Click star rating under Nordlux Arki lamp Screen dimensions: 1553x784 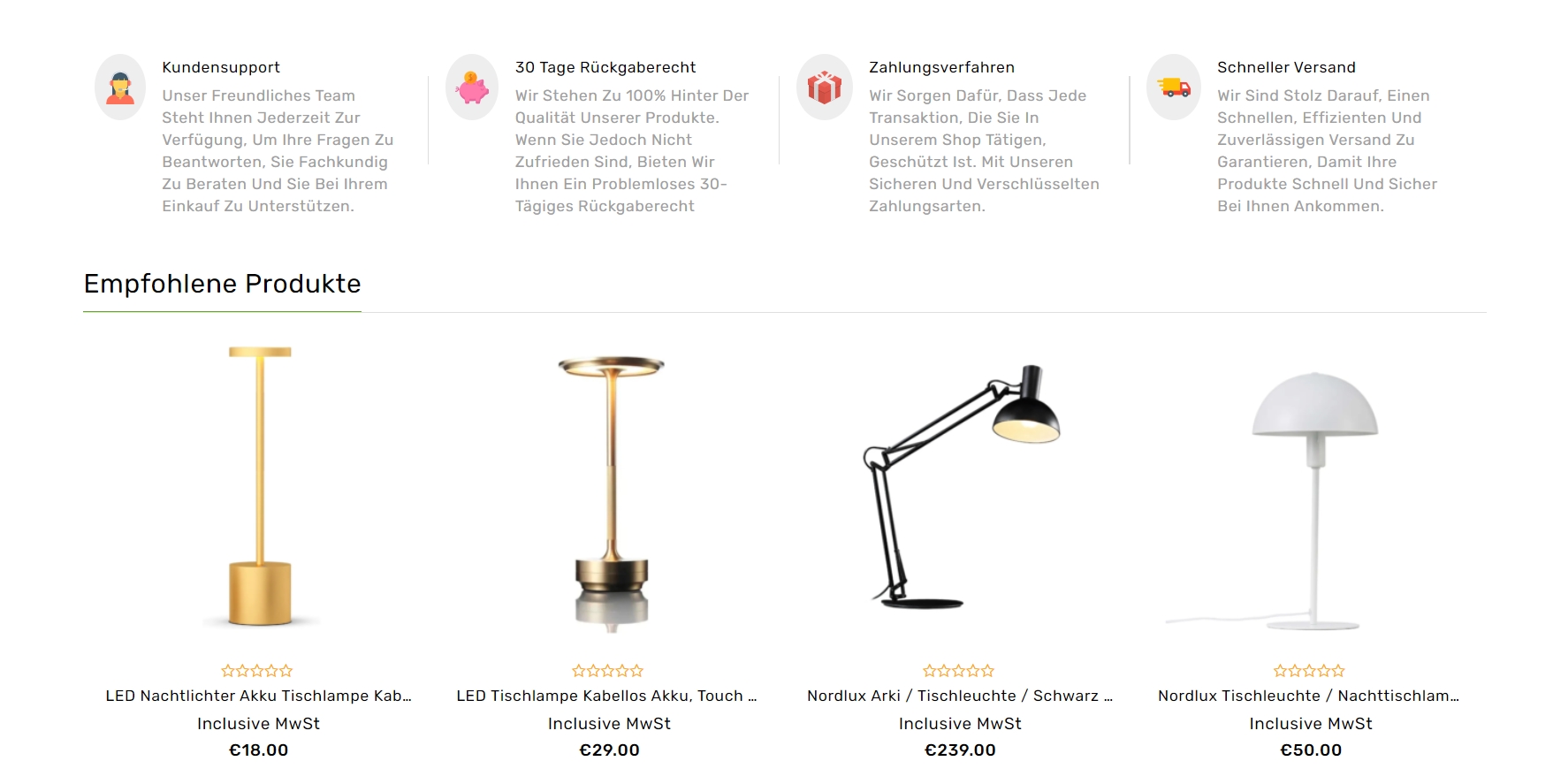[959, 671]
